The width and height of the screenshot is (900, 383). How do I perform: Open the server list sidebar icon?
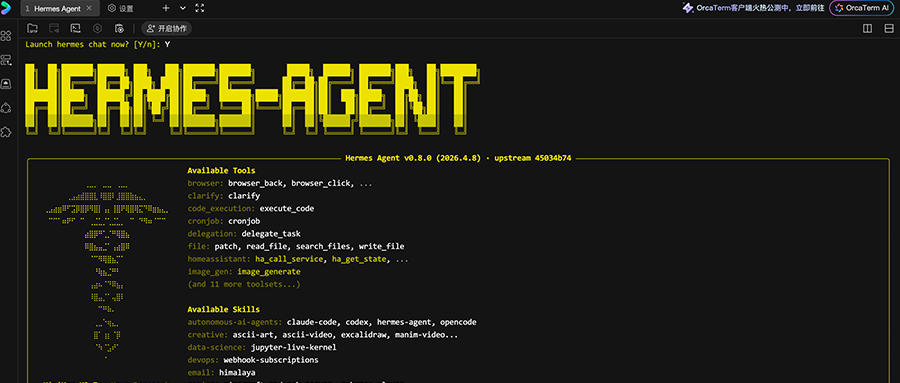click(6, 60)
